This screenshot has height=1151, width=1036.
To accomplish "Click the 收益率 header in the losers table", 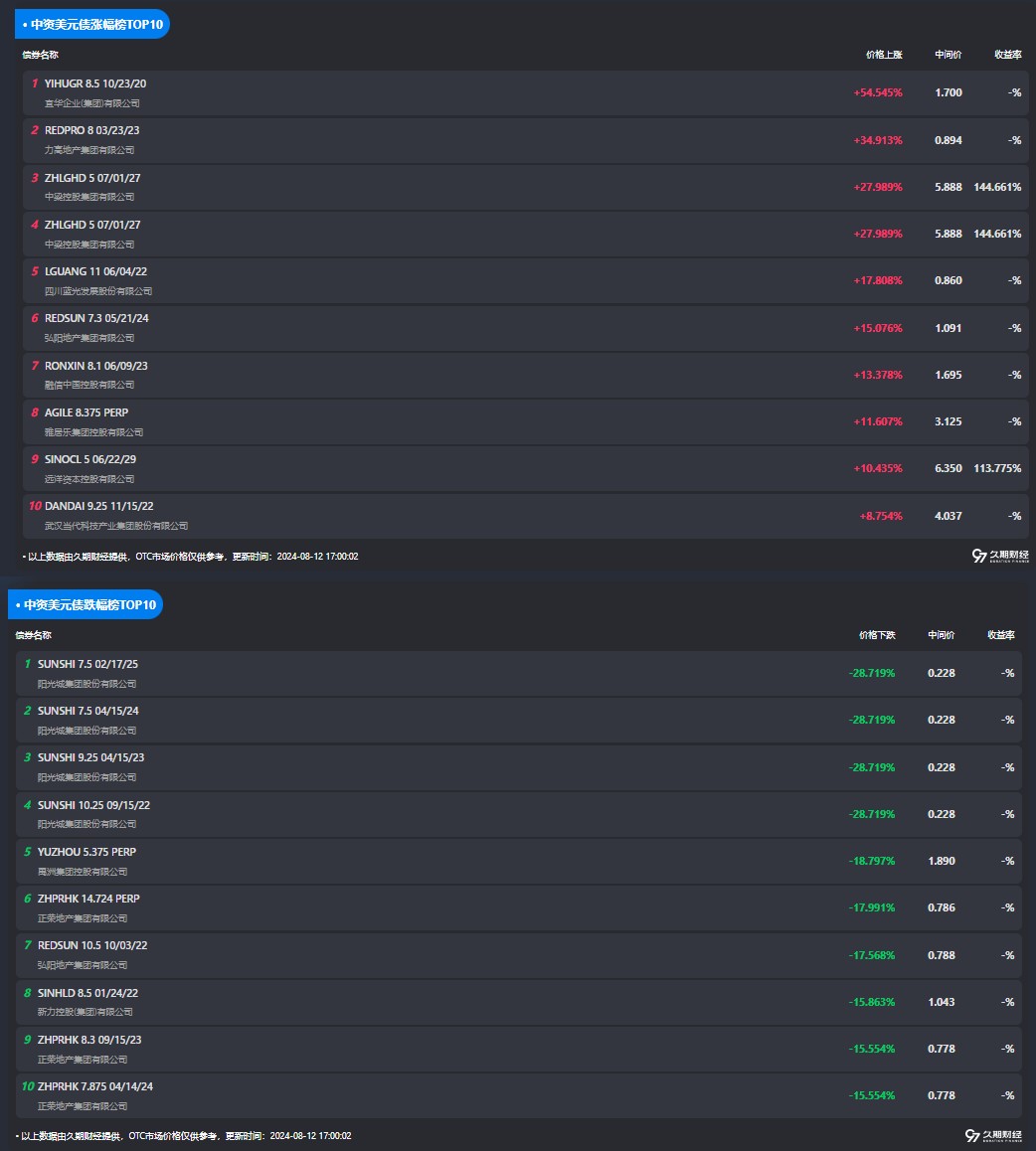I will click(1000, 635).
